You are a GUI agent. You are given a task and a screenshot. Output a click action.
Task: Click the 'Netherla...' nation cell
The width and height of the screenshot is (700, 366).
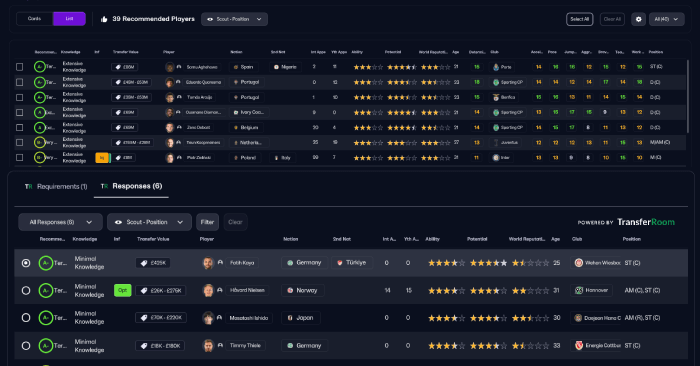(x=248, y=143)
